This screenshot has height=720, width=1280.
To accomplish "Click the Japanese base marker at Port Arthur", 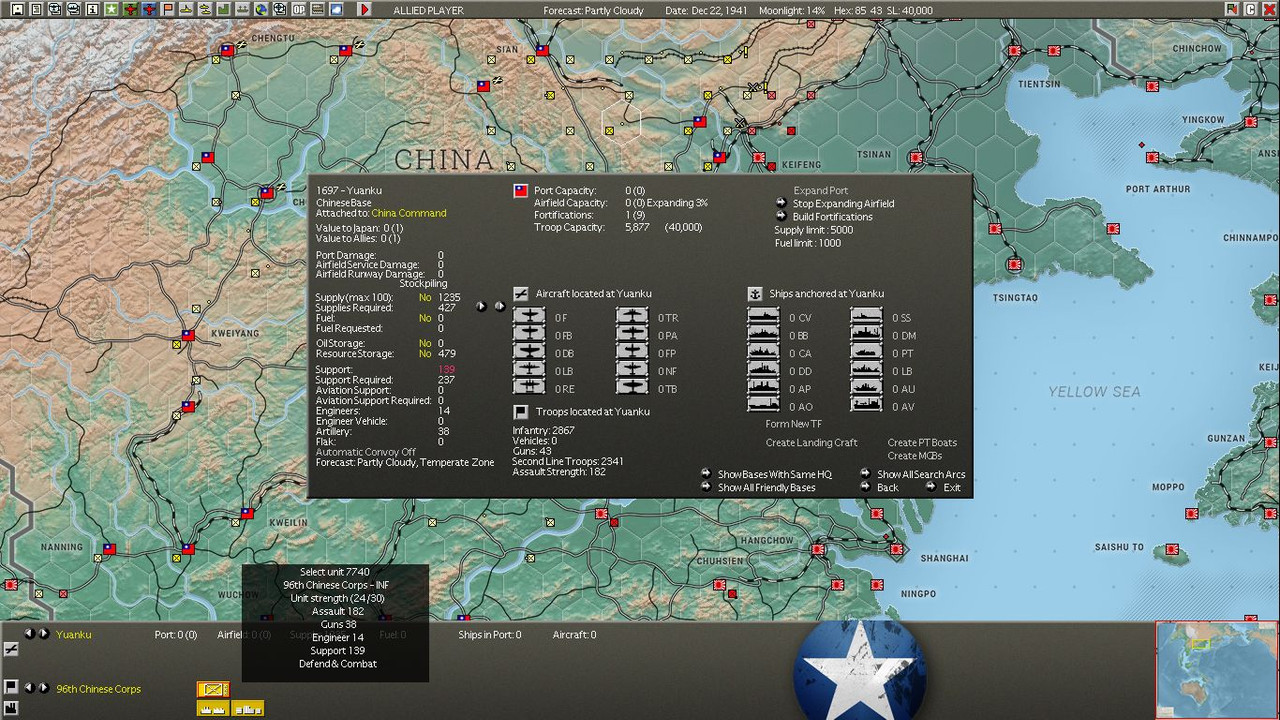I will (x=1152, y=157).
